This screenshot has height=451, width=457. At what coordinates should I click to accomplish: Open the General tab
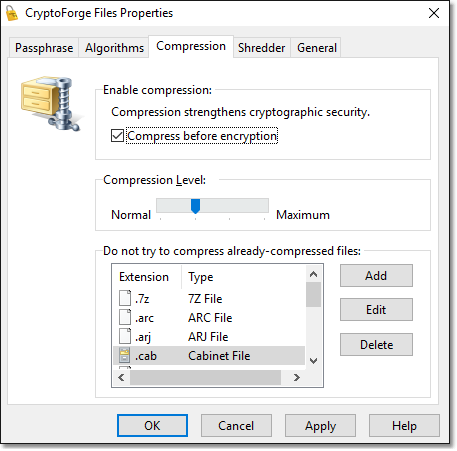tap(317, 48)
